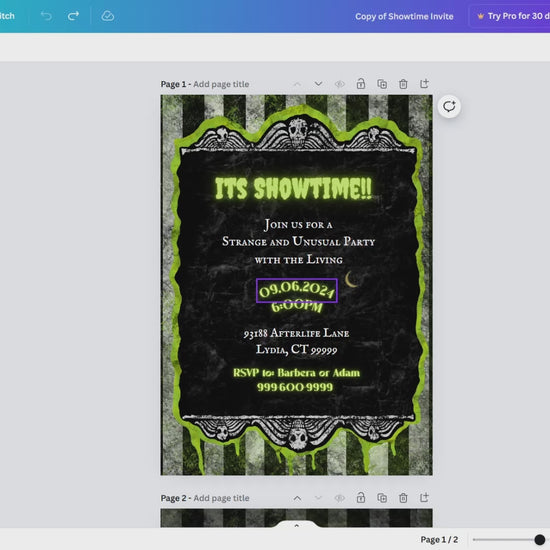Delete Page 1 with the trash icon
The width and height of the screenshot is (550, 550).
coord(403,84)
